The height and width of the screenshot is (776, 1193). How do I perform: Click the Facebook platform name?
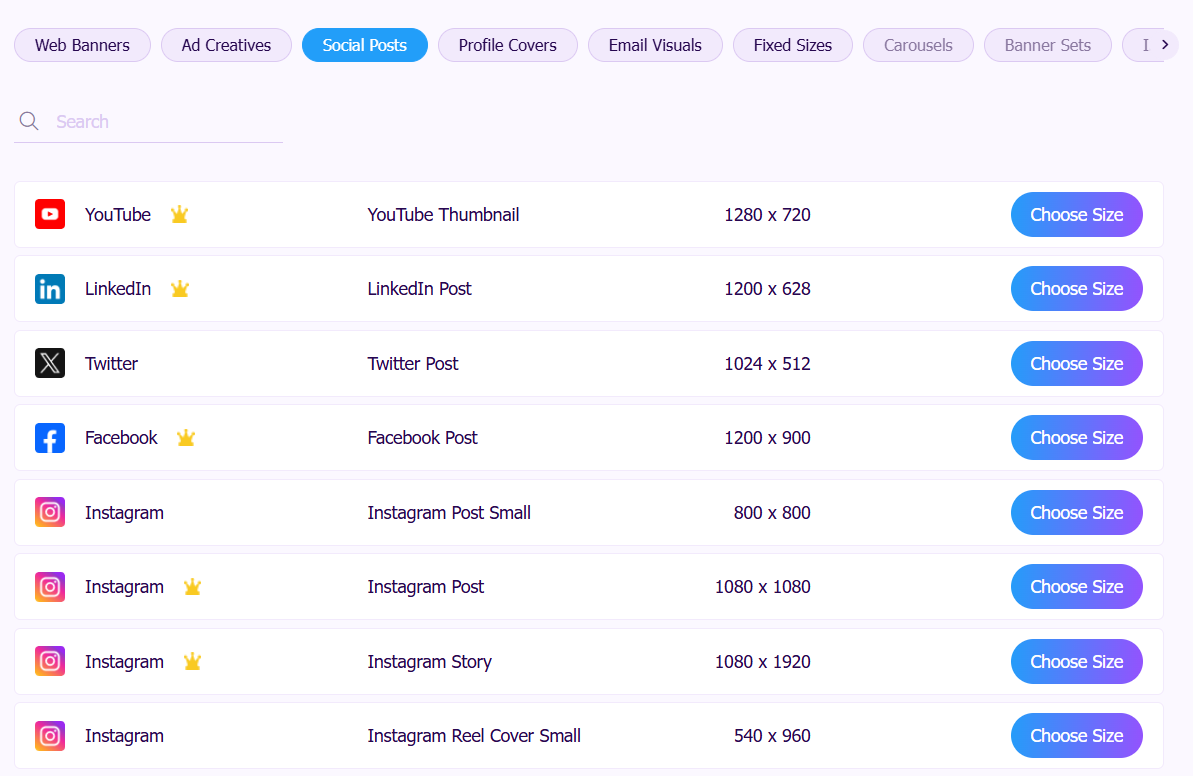point(121,438)
